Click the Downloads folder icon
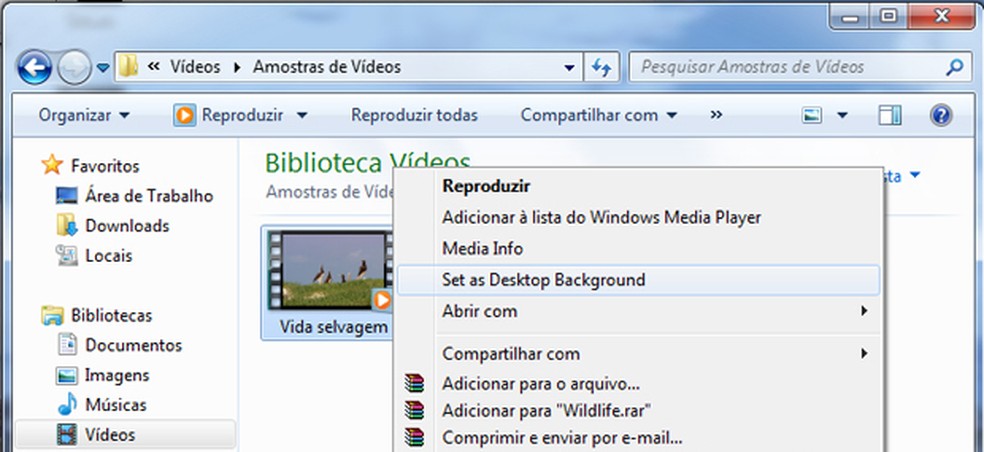 67,225
